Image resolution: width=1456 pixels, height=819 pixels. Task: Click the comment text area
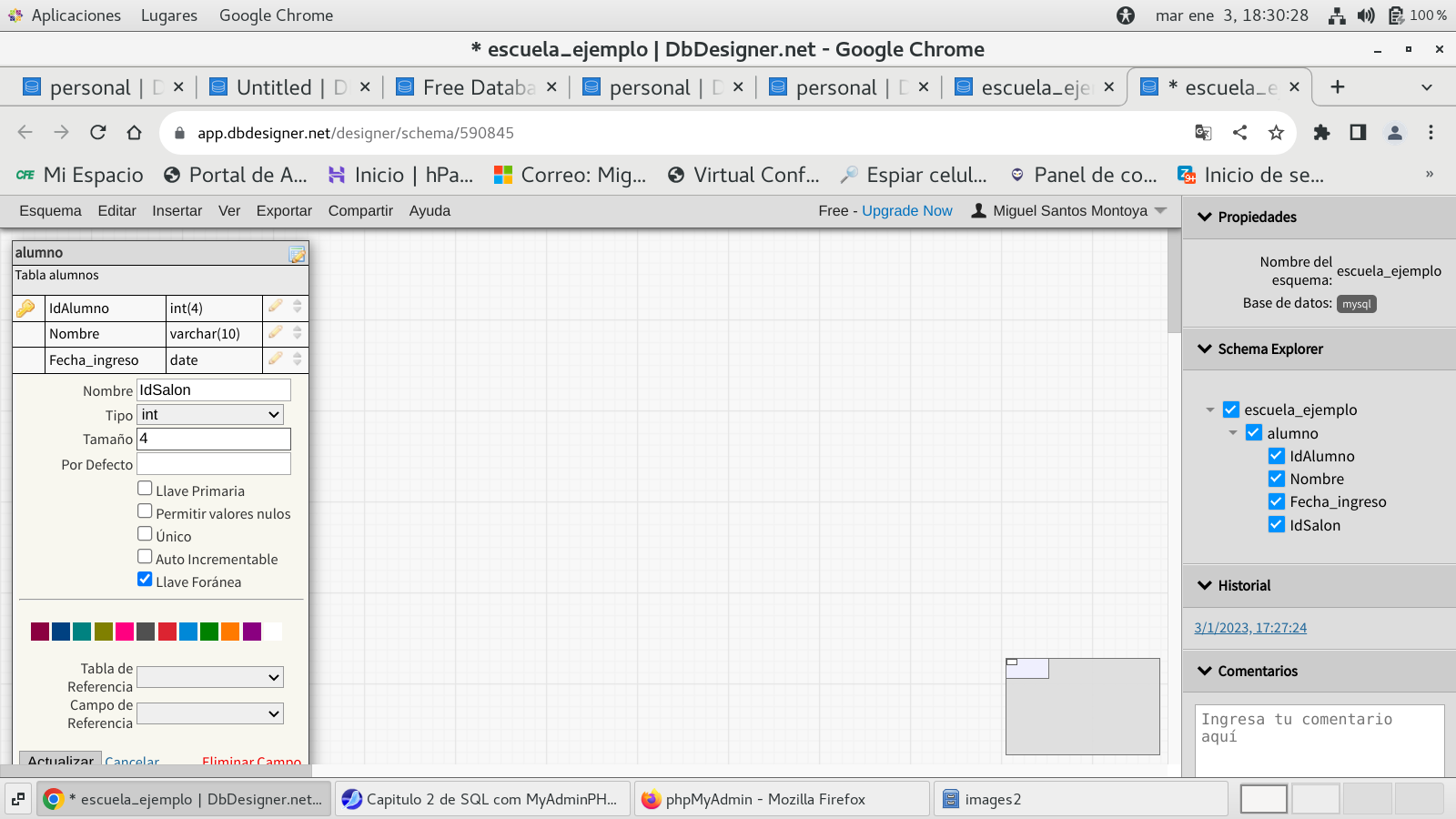click(1319, 738)
